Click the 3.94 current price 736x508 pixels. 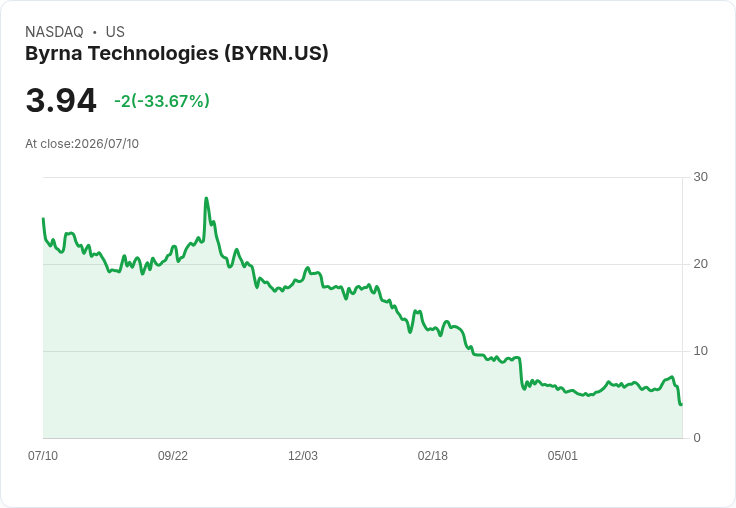click(61, 100)
